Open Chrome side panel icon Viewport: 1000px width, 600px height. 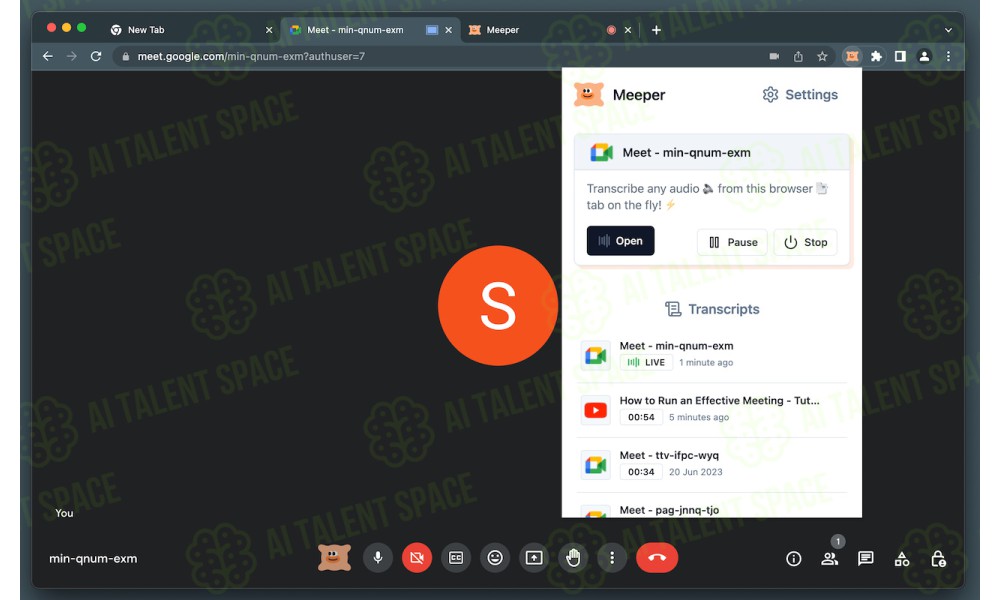(x=900, y=56)
